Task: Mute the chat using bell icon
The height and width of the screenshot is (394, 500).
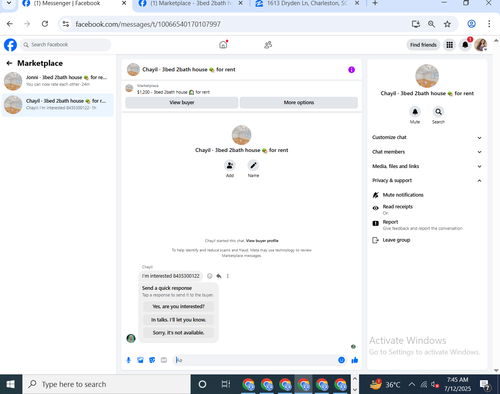Action: coord(415,112)
